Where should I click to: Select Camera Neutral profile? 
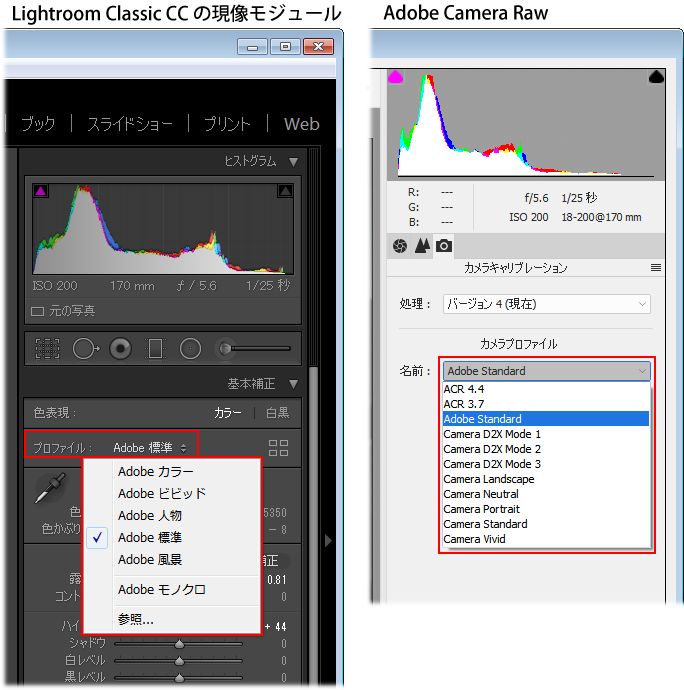pos(546,494)
